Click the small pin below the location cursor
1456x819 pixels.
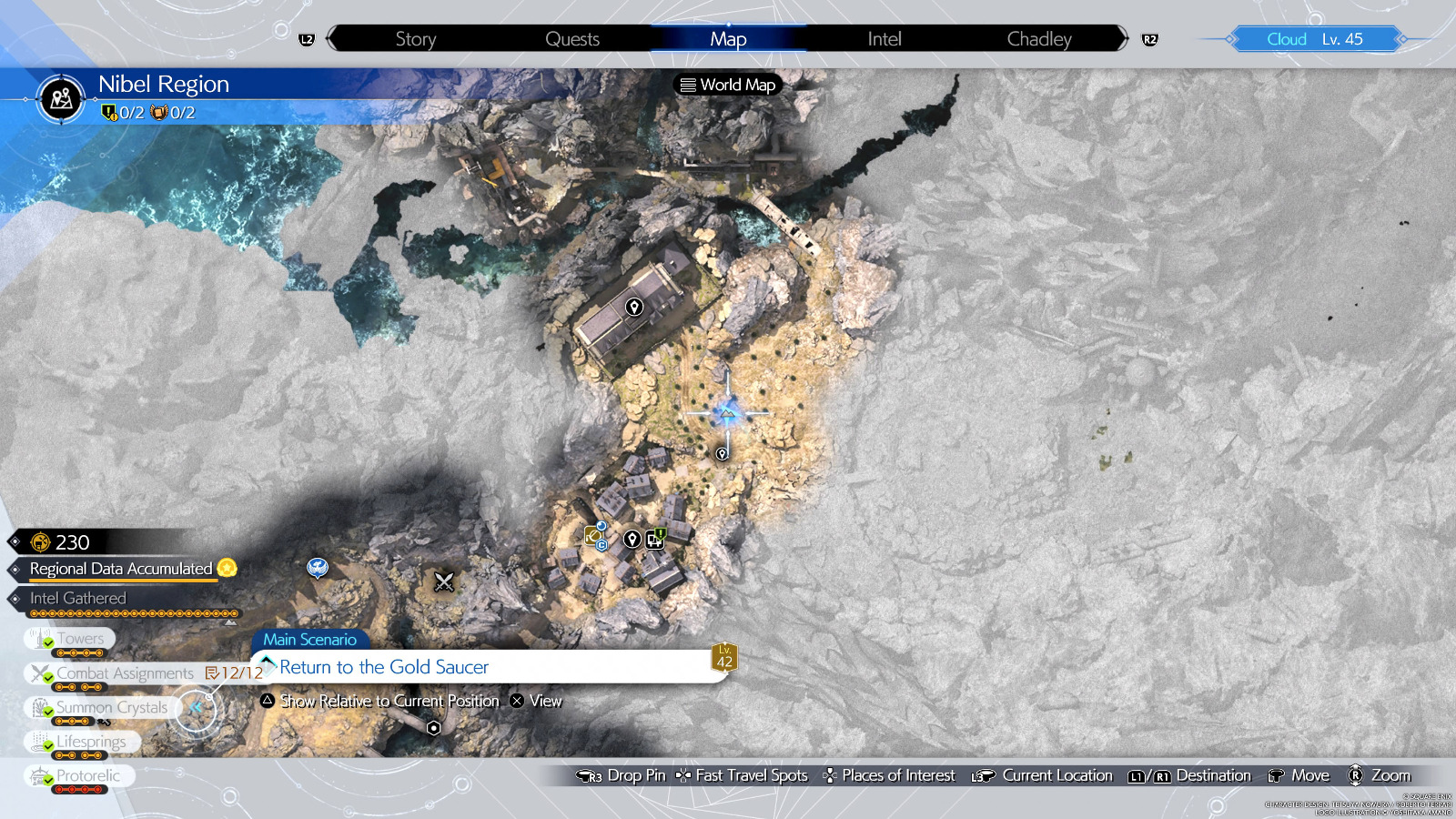722,453
